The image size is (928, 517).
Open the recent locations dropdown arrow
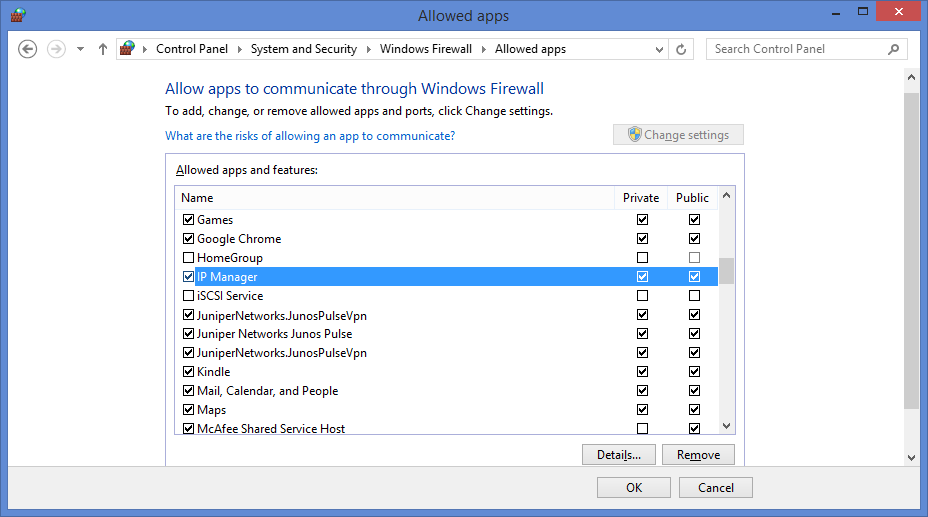(x=80, y=49)
